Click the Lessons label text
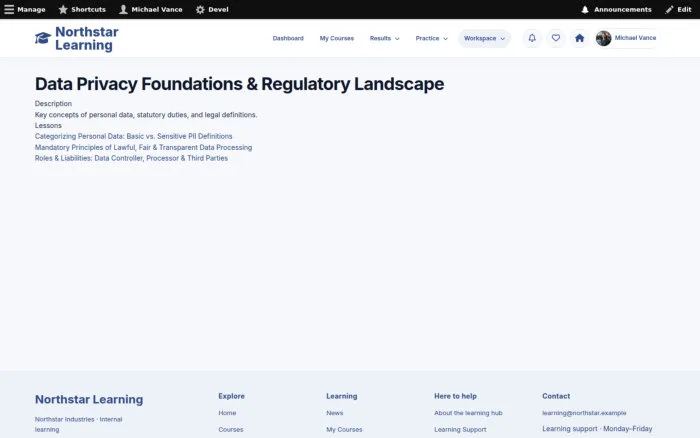700x438 pixels. click(x=48, y=125)
